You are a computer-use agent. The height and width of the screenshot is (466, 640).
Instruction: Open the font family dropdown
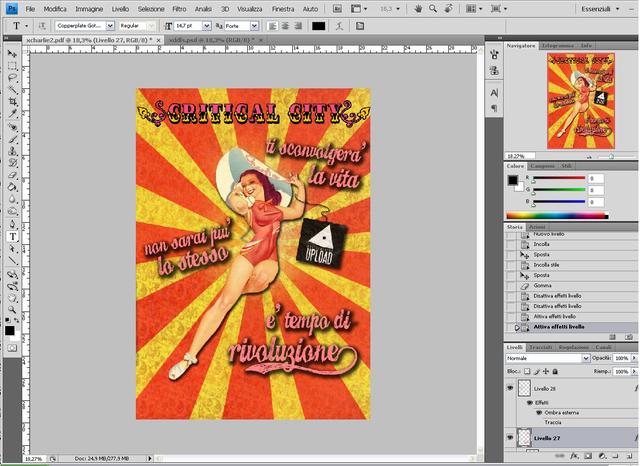click(x=110, y=26)
